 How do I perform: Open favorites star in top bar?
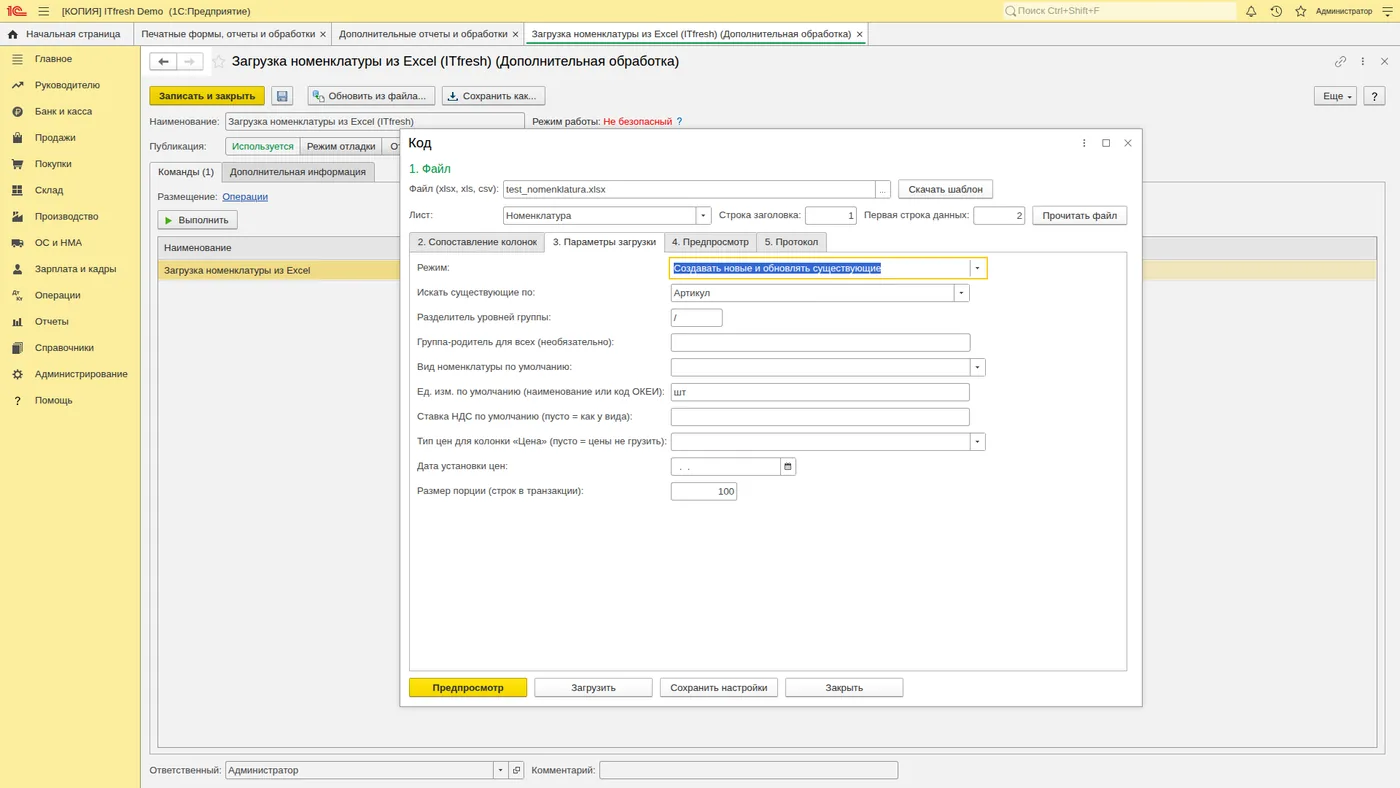coord(1301,11)
